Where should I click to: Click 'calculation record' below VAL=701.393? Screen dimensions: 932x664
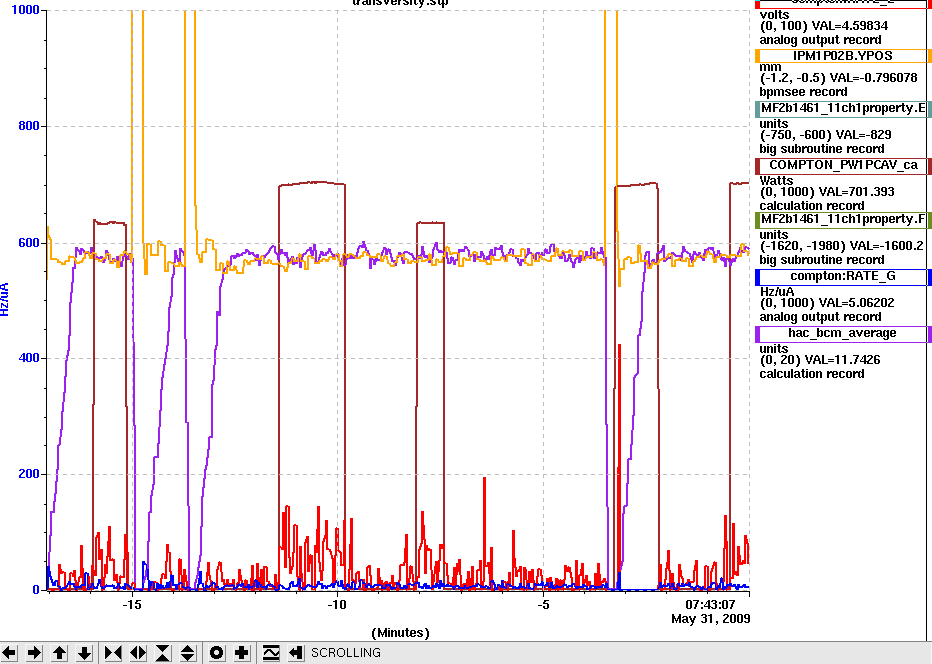[x=812, y=206]
